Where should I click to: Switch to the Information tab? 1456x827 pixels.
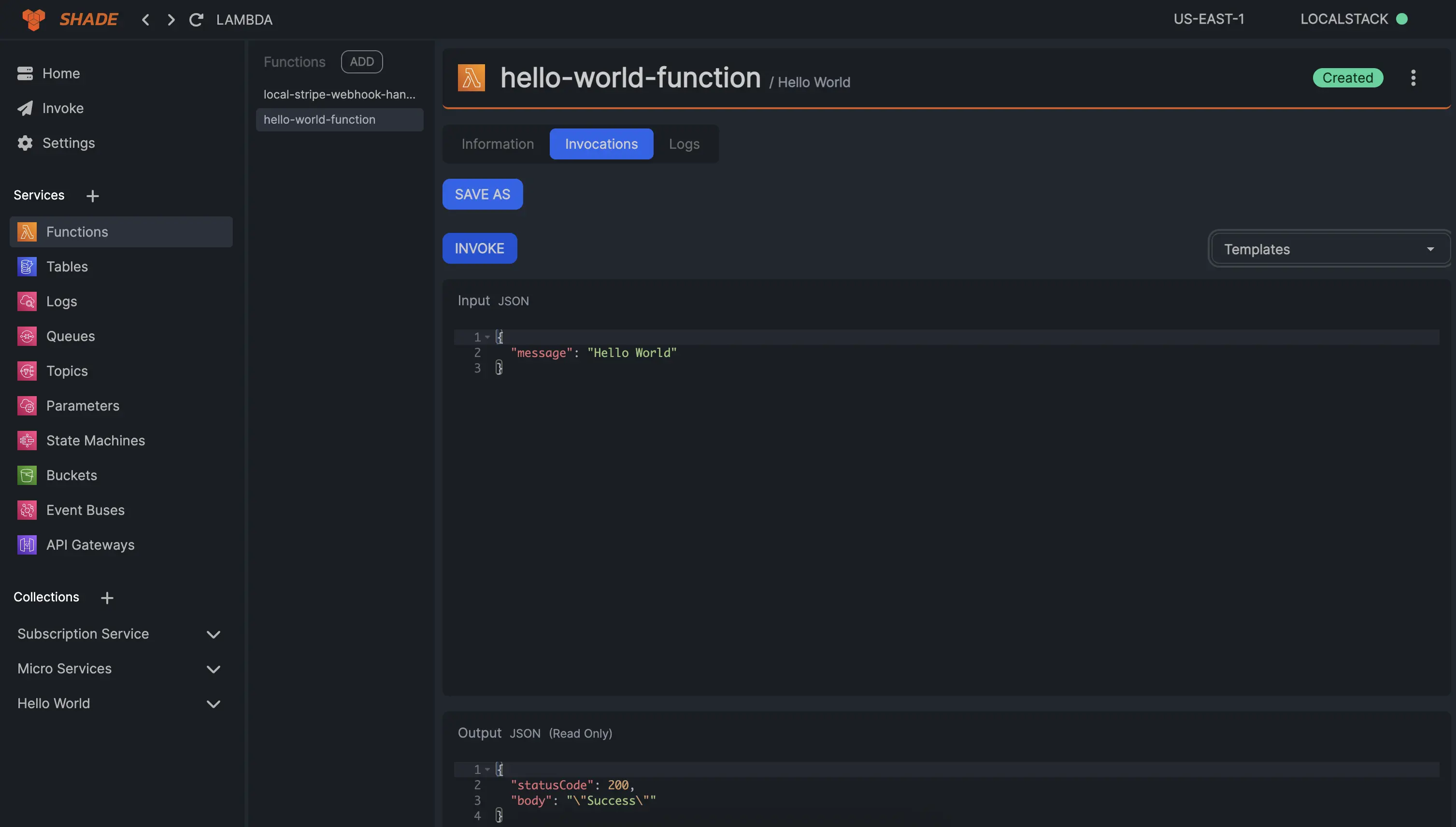click(x=498, y=144)
